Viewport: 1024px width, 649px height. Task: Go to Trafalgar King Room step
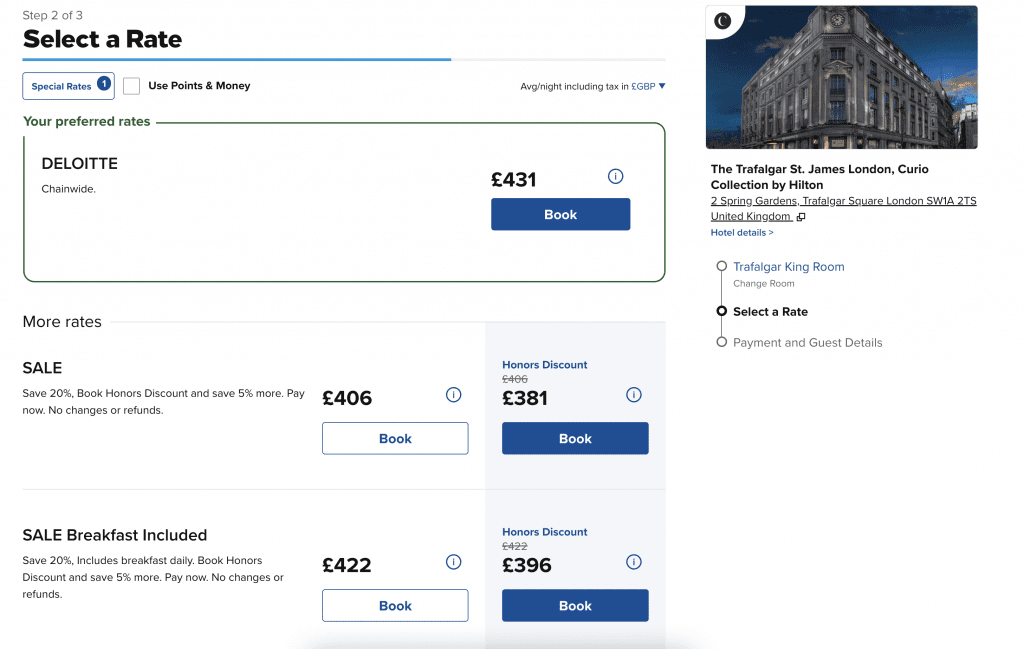[x=788, y=266]
